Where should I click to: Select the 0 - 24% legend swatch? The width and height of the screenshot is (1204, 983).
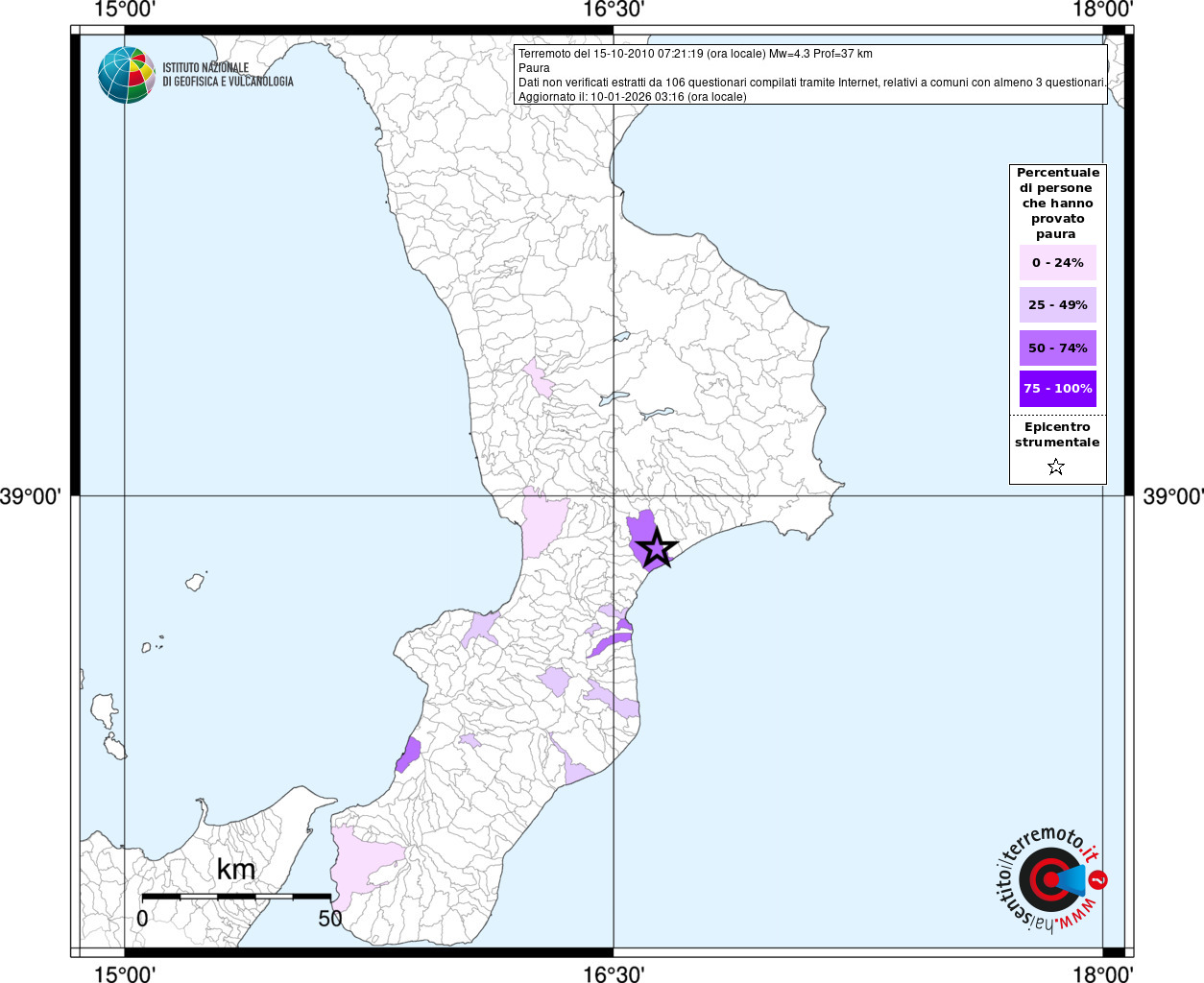coord(1057,262)
